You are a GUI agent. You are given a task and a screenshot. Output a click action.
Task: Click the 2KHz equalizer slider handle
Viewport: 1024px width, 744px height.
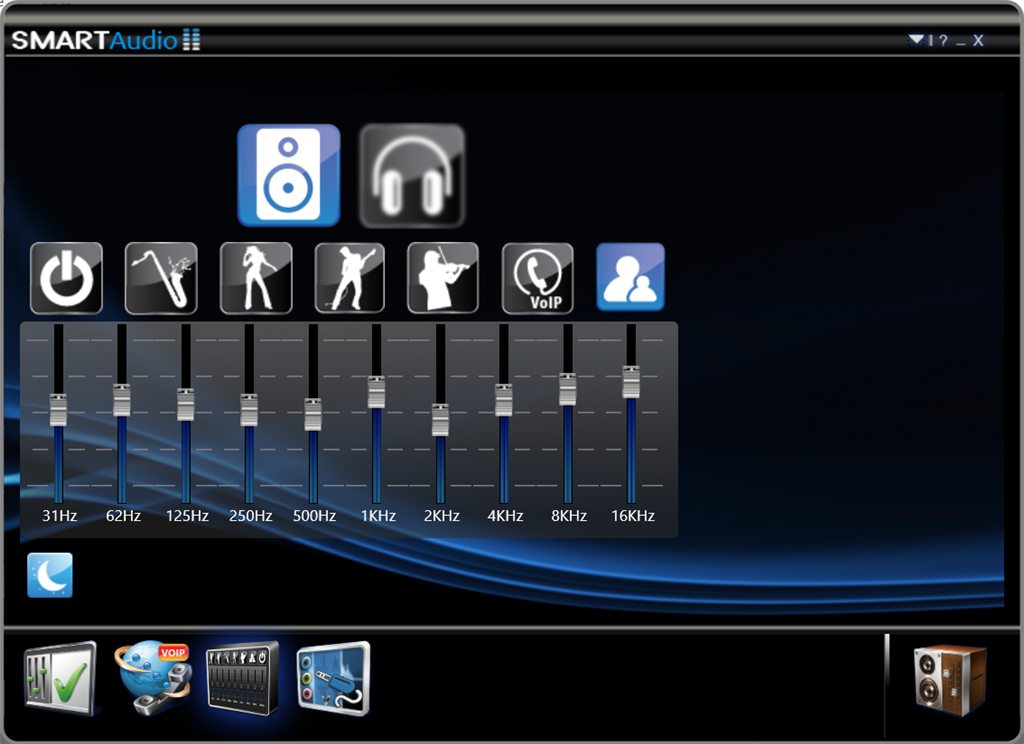440,420
